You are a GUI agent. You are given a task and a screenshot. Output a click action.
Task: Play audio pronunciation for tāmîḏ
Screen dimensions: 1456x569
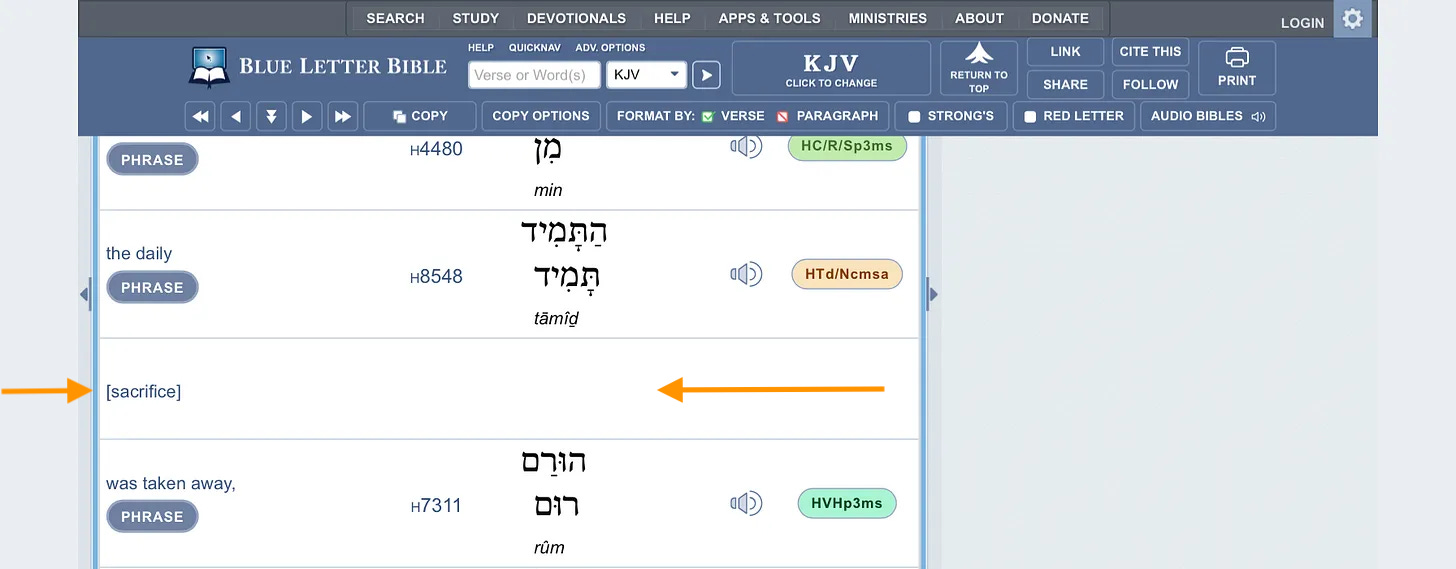point(746,274)
